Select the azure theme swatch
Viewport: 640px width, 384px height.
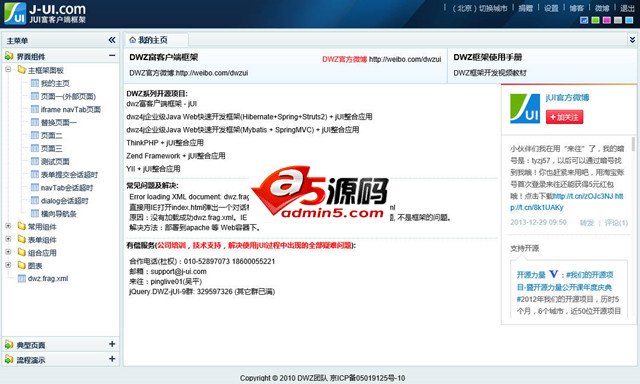tap(629, 20)
